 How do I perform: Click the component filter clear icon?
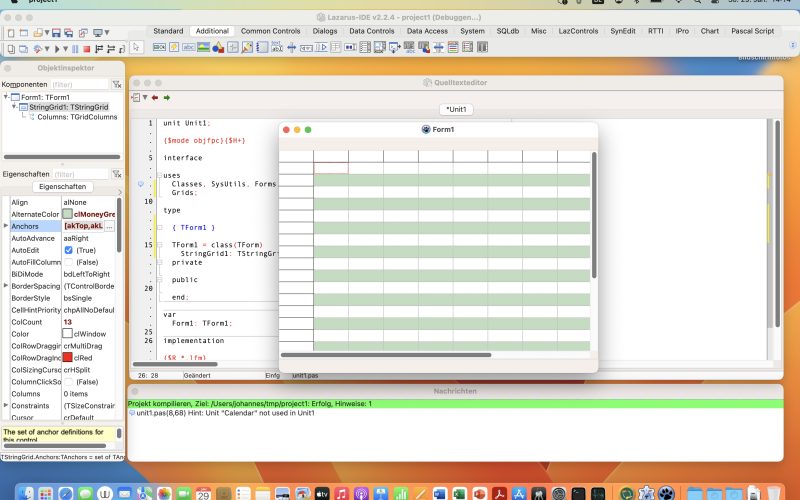115,85
